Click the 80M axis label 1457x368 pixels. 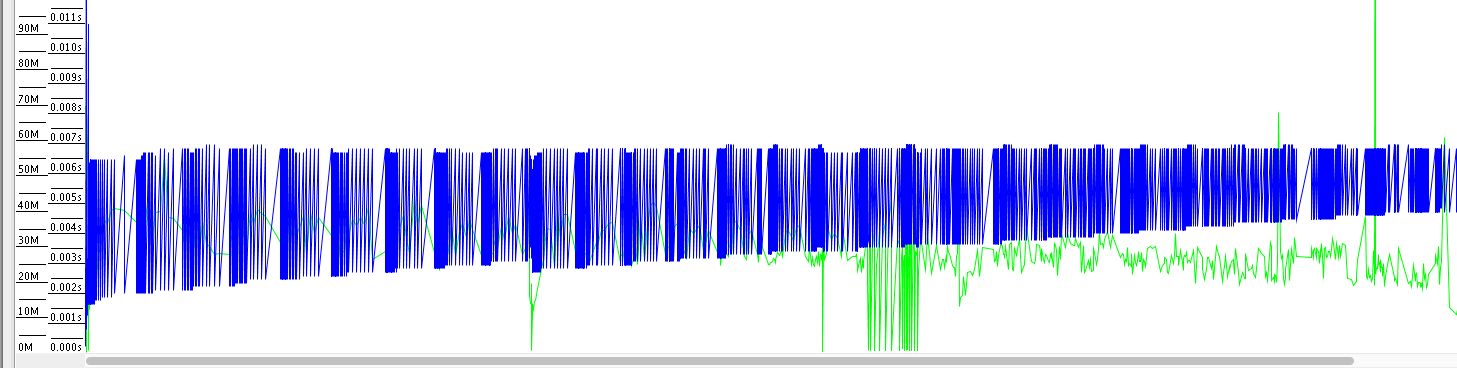[x=28, y=64]
